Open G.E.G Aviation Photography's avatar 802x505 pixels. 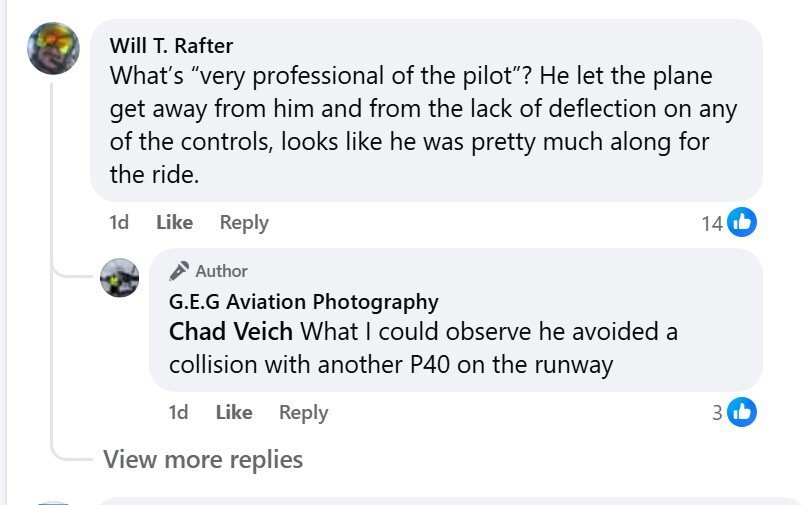point(120,277)
